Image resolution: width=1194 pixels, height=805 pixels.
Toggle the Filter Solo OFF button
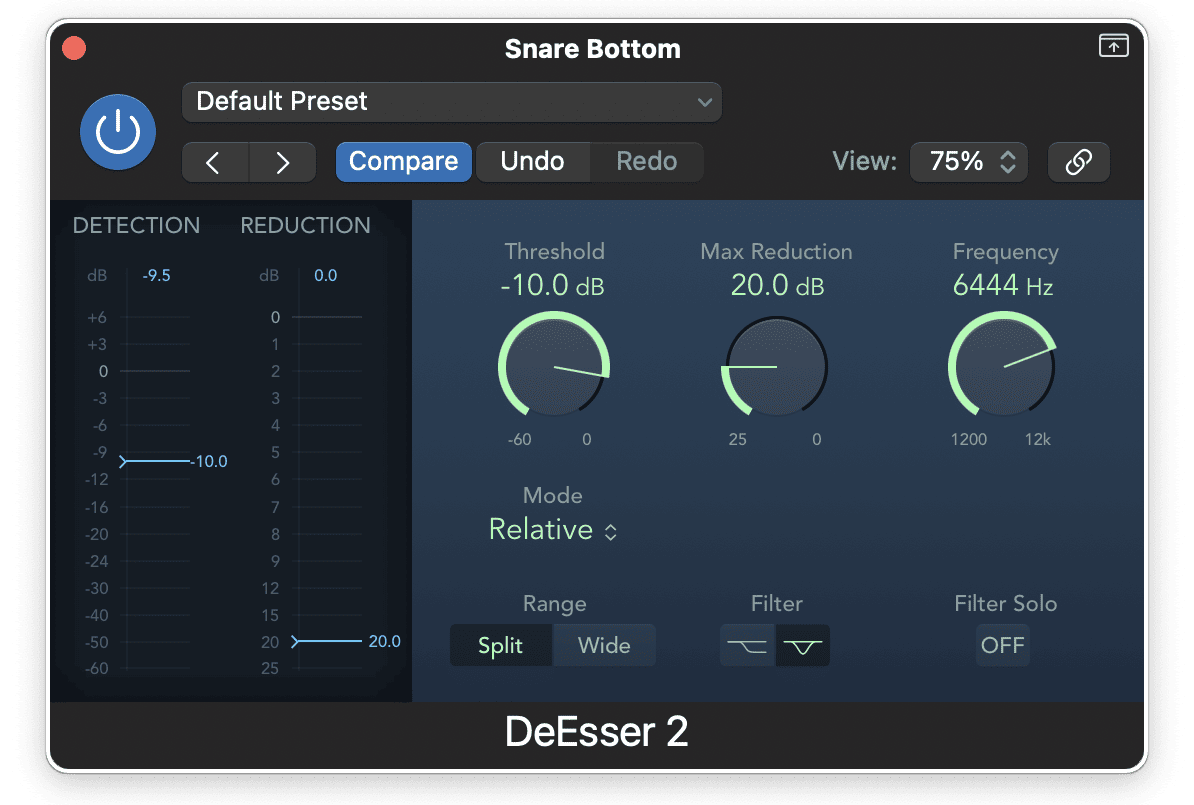(1002, 646)
